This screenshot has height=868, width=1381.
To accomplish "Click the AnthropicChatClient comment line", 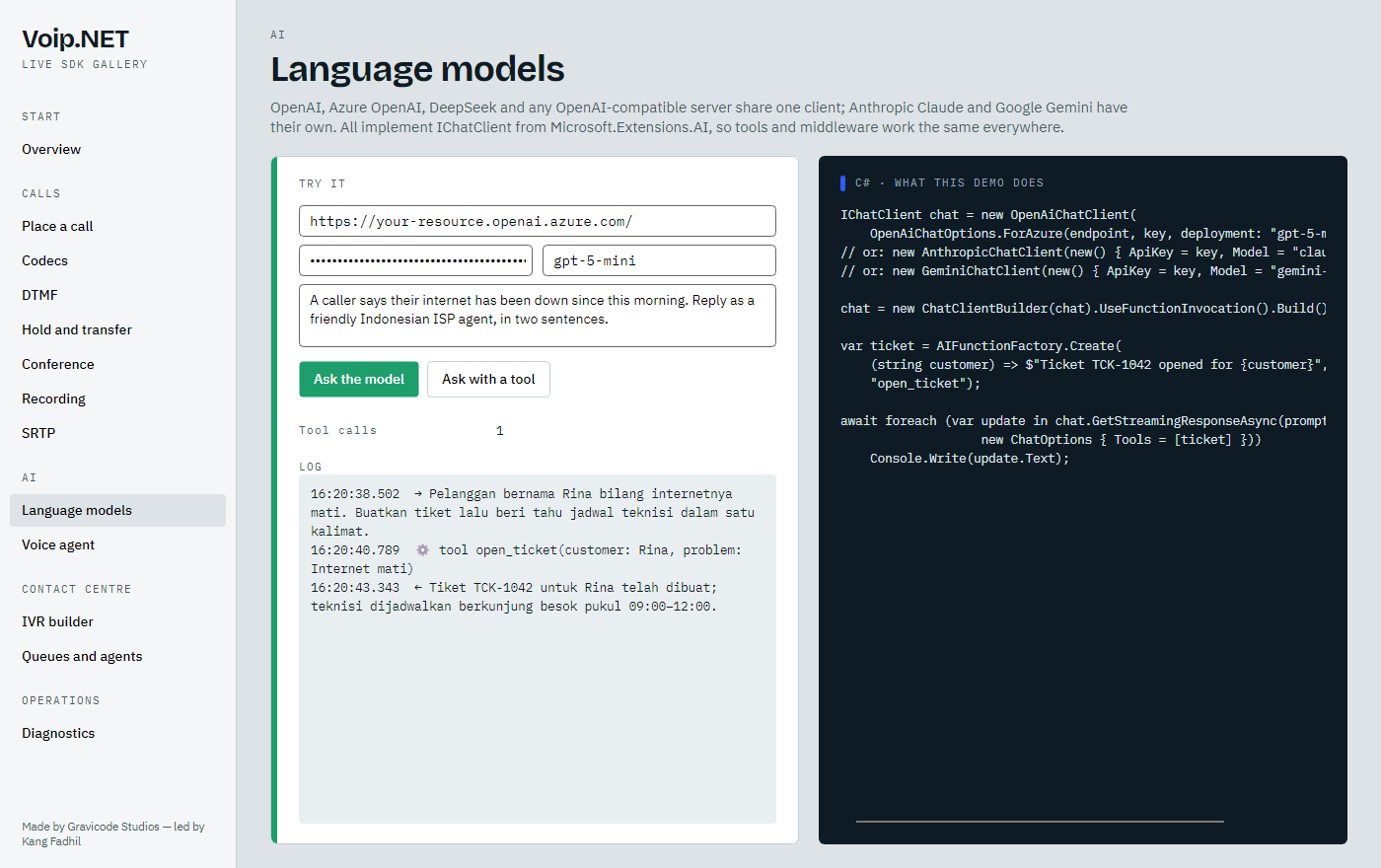I will 1083,253.
